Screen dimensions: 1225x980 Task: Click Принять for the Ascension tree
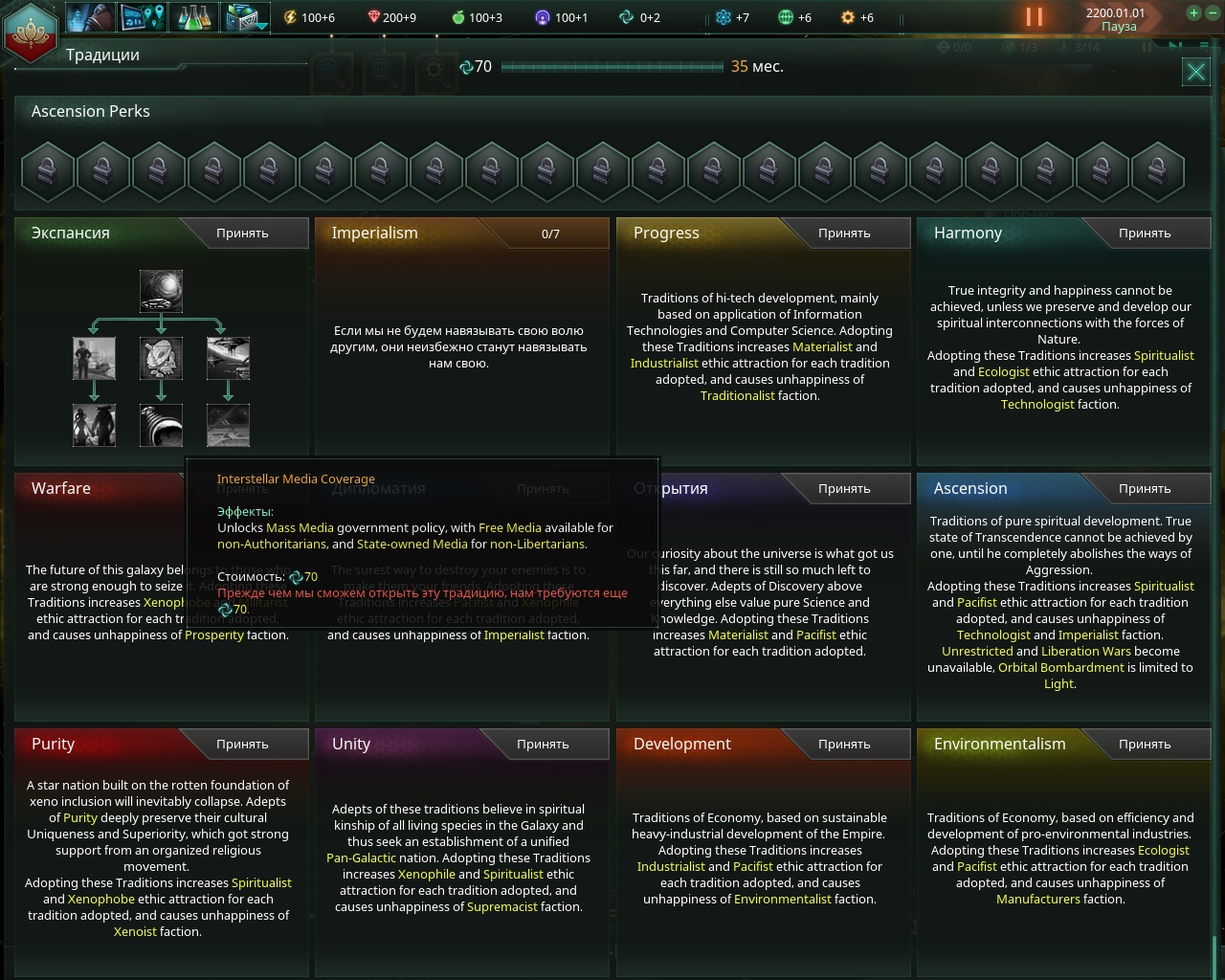(x=1145, y=488)
